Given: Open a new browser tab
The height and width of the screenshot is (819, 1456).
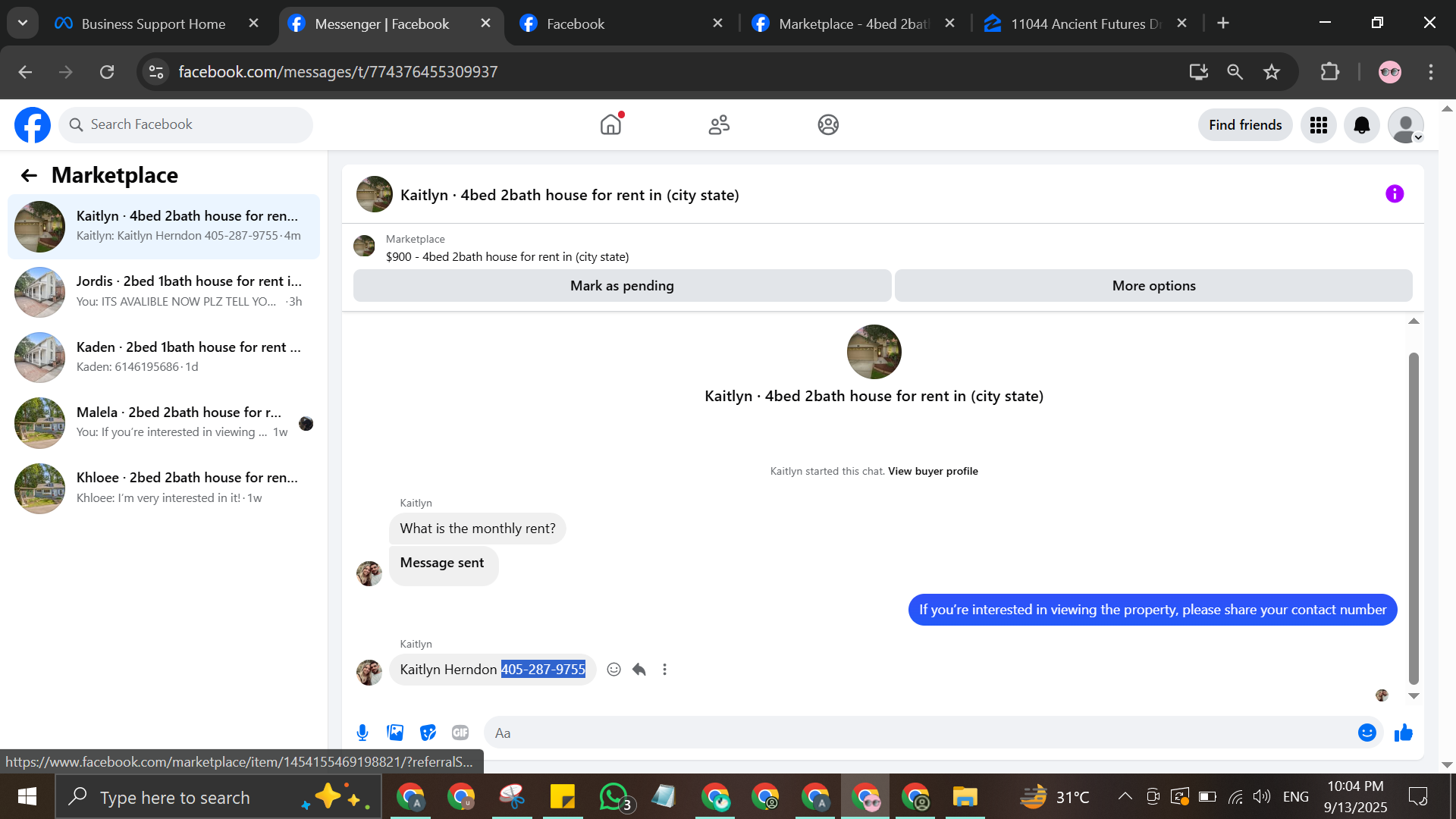Looking at the screenshot, I should (1223, 24).
